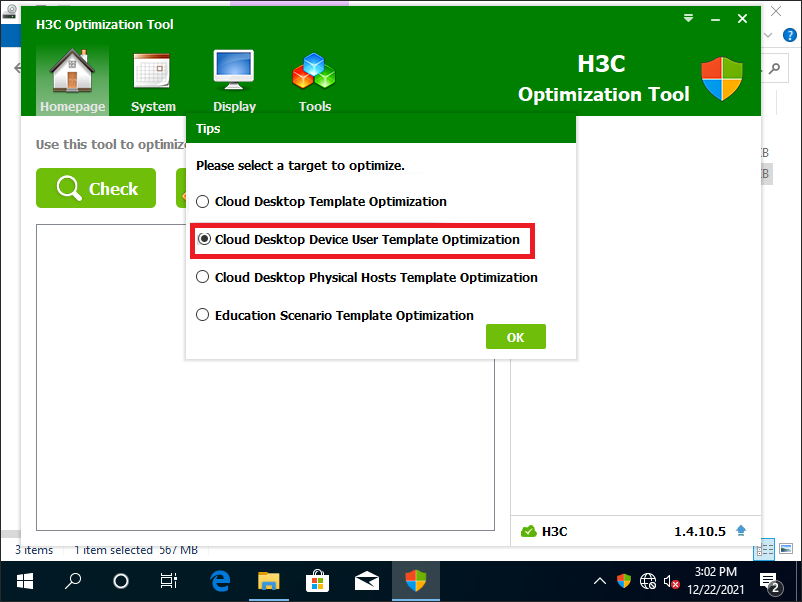Confirm the selection with OK button
The image size is (802, 602).
516,337
